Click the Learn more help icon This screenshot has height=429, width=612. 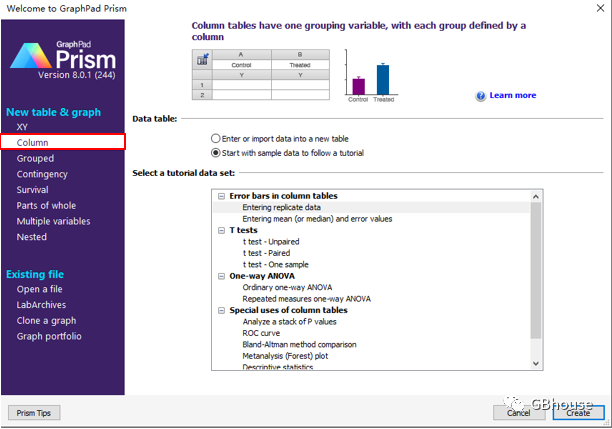point(481,96)
